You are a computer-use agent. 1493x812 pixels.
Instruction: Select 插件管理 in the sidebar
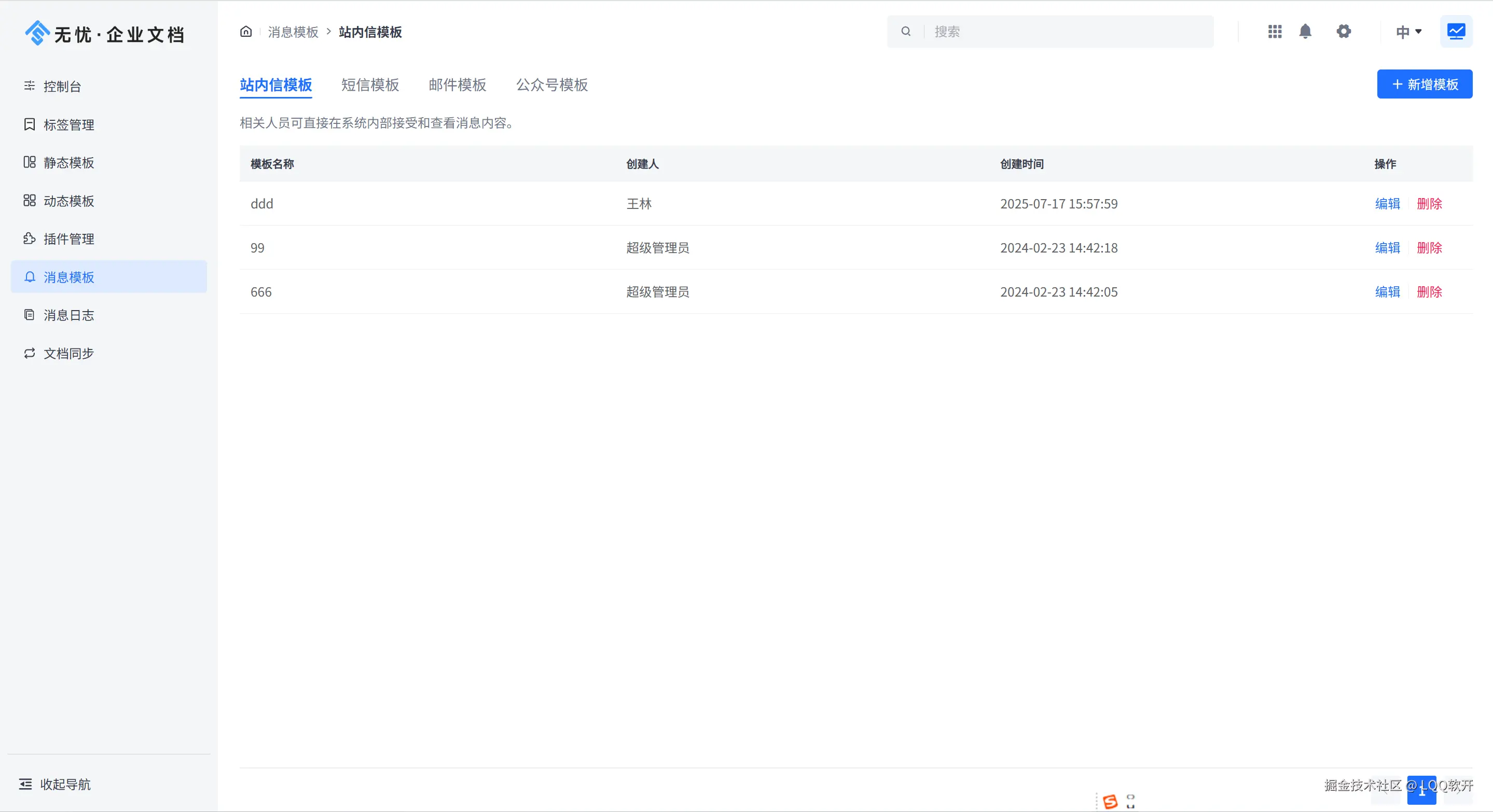tap(68, 239)
